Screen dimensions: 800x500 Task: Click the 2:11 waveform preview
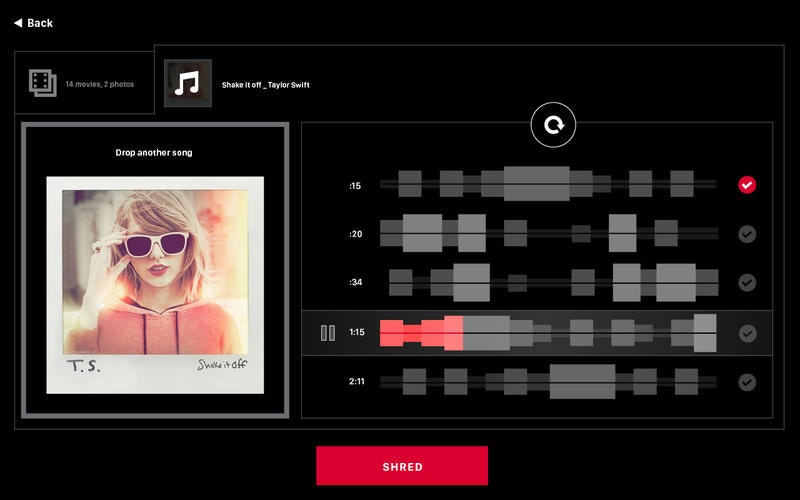548,381
